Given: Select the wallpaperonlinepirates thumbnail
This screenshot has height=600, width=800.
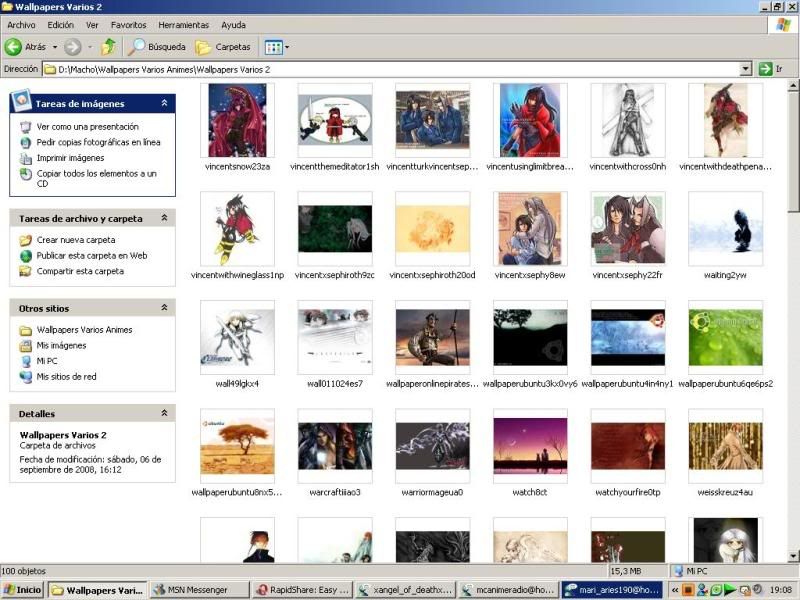Looking at the screenshot, I should pyautogui.click(x=433, y=337).
